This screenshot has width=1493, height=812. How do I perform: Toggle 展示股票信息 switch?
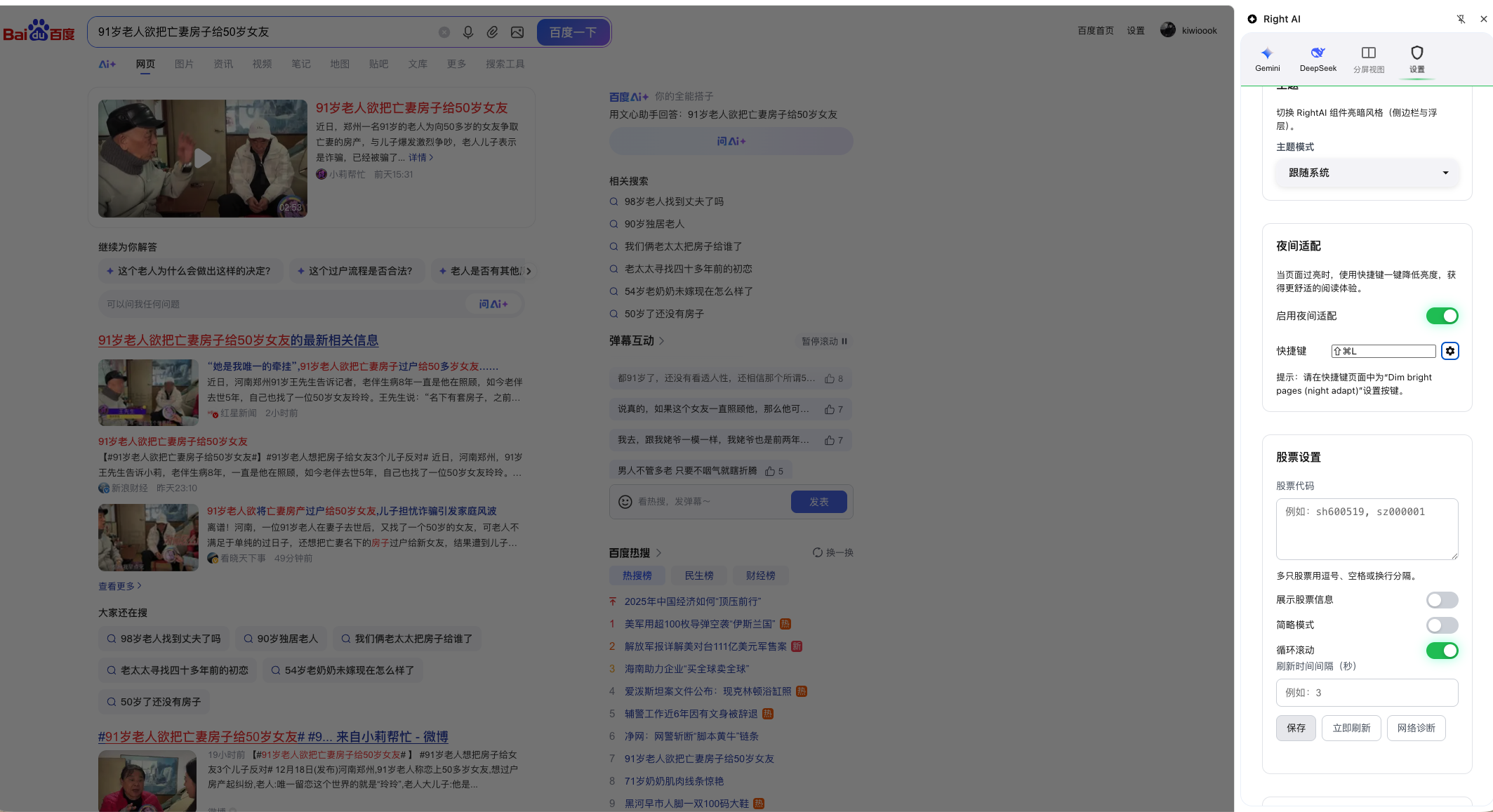click(1442, 600)
